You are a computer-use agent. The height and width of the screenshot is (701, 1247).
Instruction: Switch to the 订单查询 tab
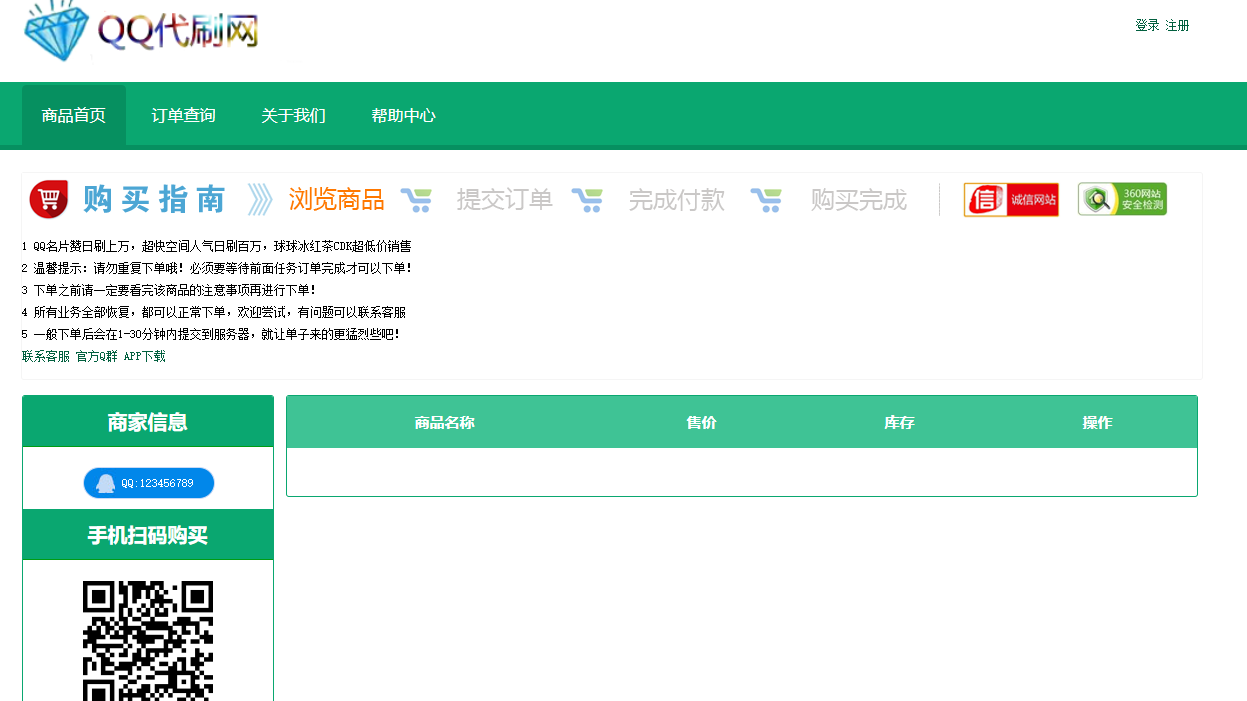[x=184, y=115]
